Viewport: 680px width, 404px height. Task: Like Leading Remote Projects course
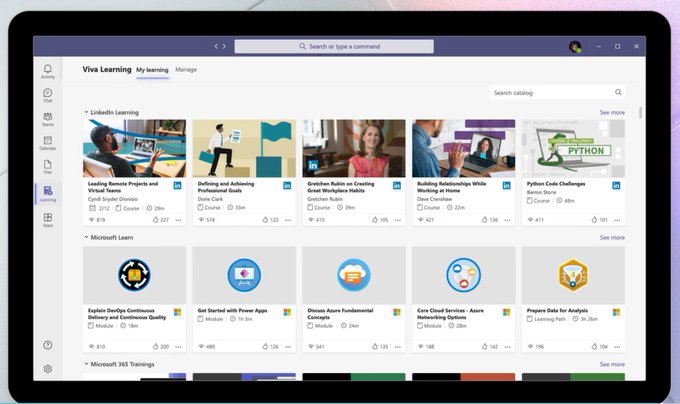156,220
